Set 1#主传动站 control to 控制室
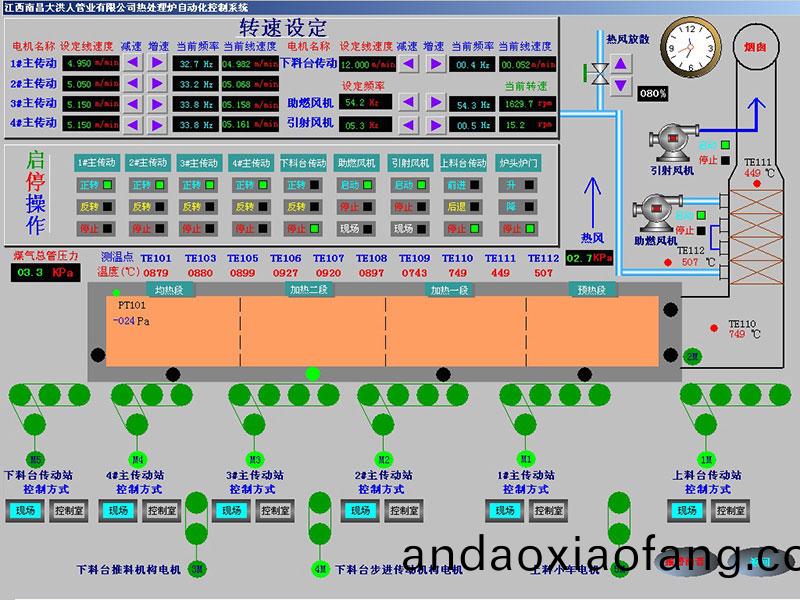This screenshot has width=800, height=600. (548, 510)
